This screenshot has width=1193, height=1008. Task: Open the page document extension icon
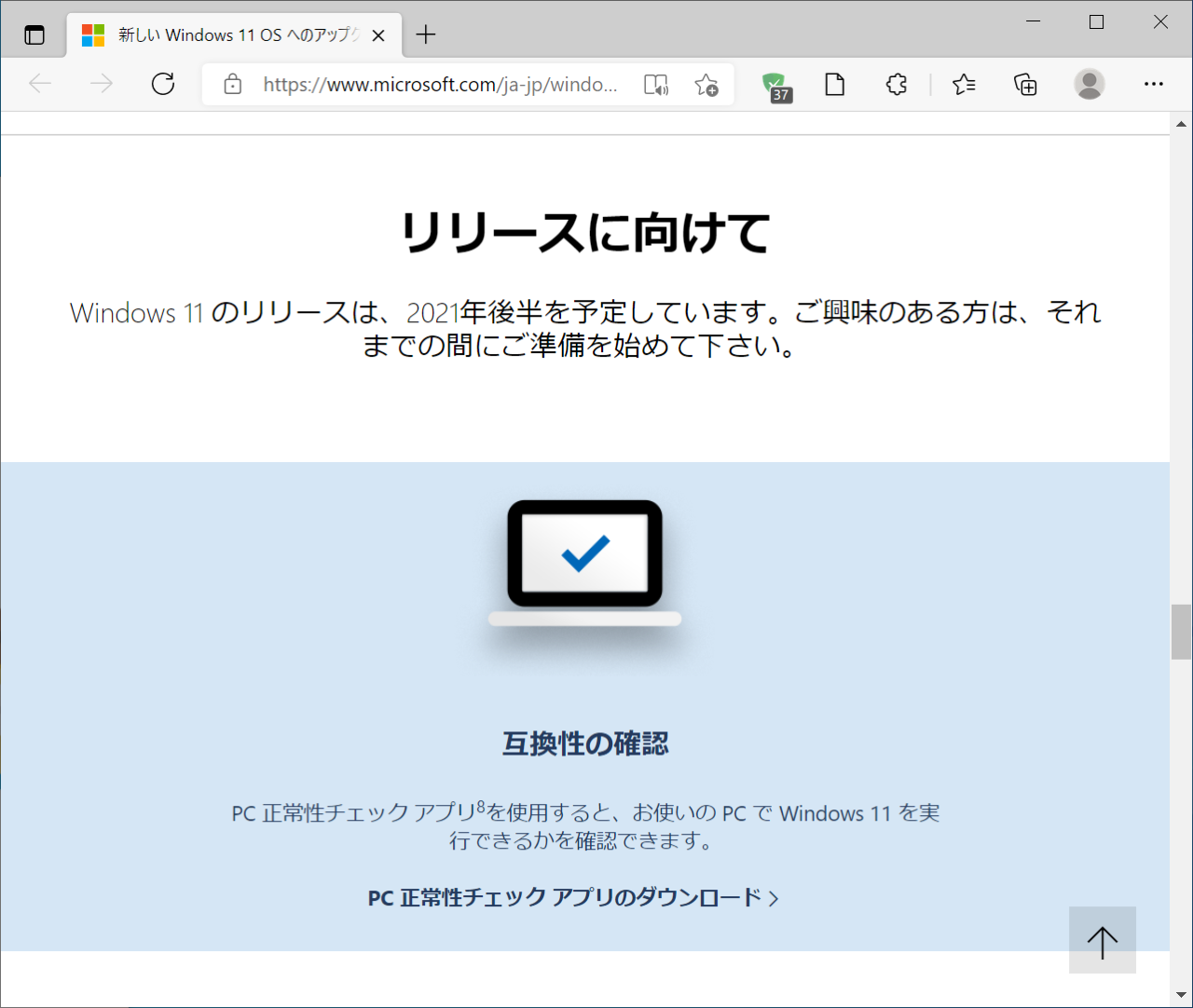(x=835, y=85)
